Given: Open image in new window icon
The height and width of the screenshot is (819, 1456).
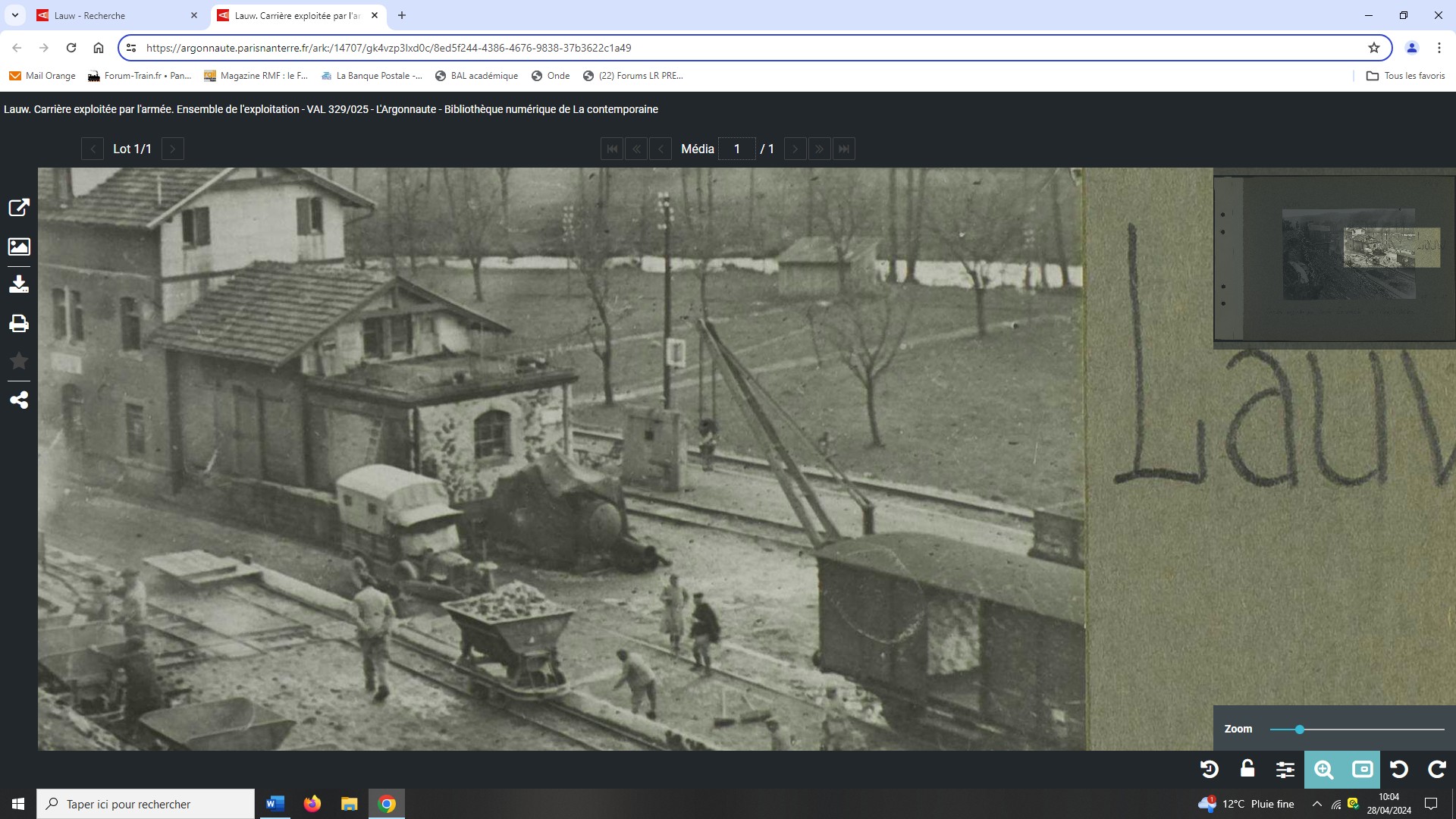Looking at the screenshot, I should [19, 208].
